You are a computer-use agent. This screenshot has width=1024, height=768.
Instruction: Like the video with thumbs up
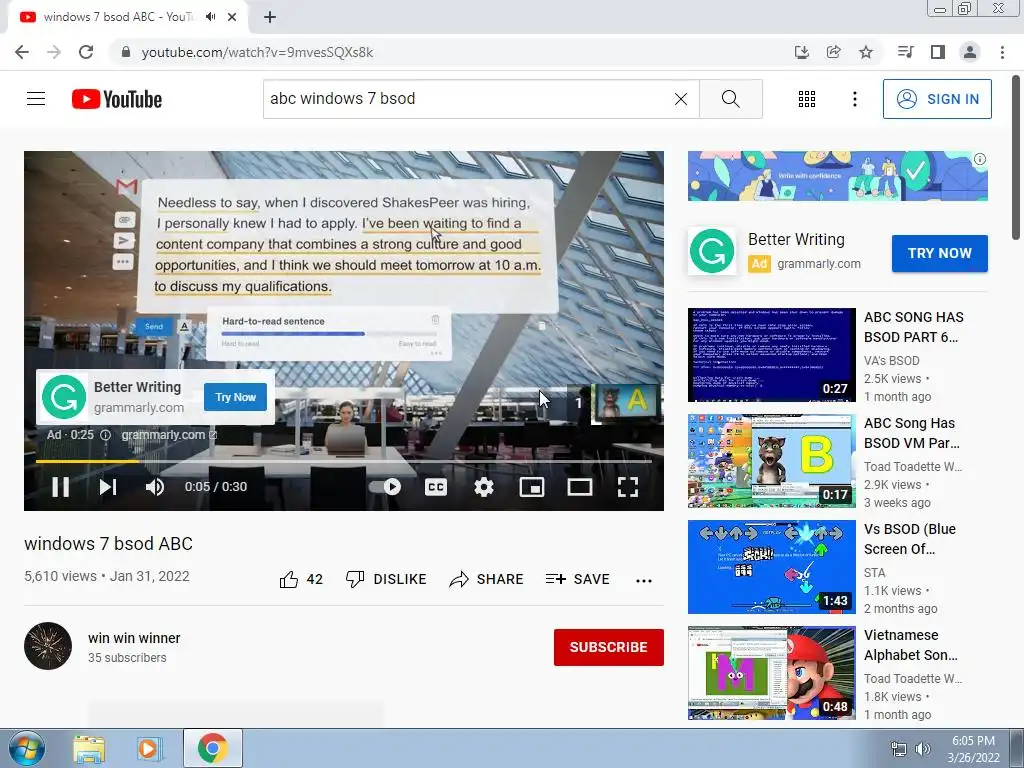(301, 579)
